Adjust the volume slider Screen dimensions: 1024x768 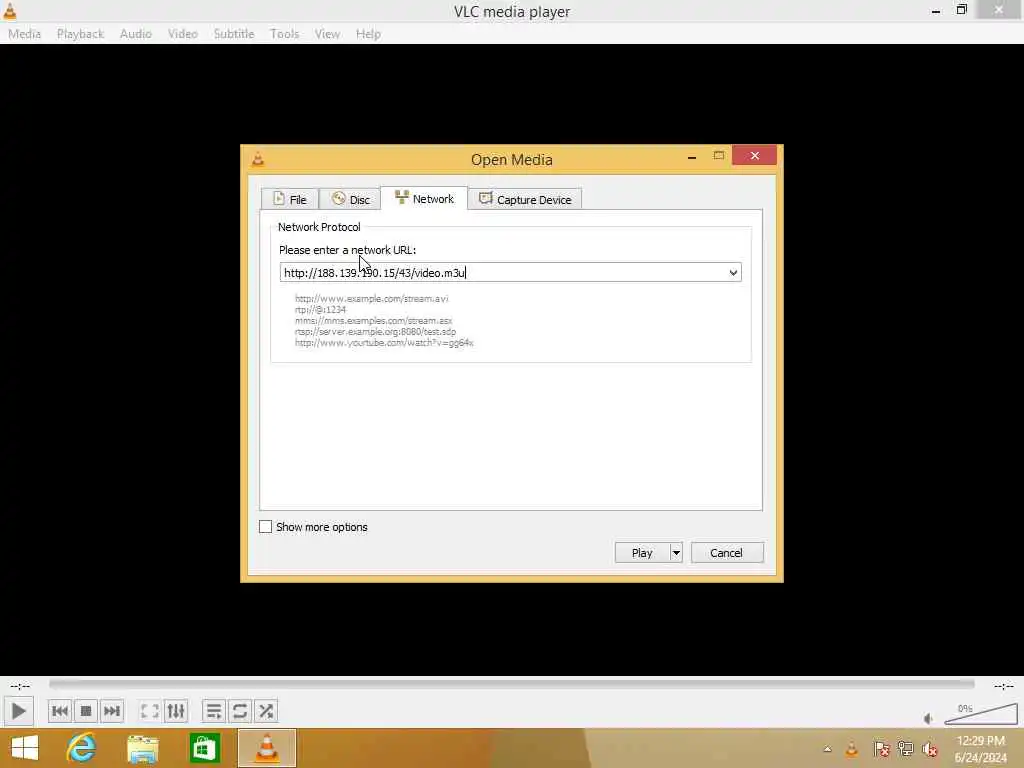click(x=981, y=714)
